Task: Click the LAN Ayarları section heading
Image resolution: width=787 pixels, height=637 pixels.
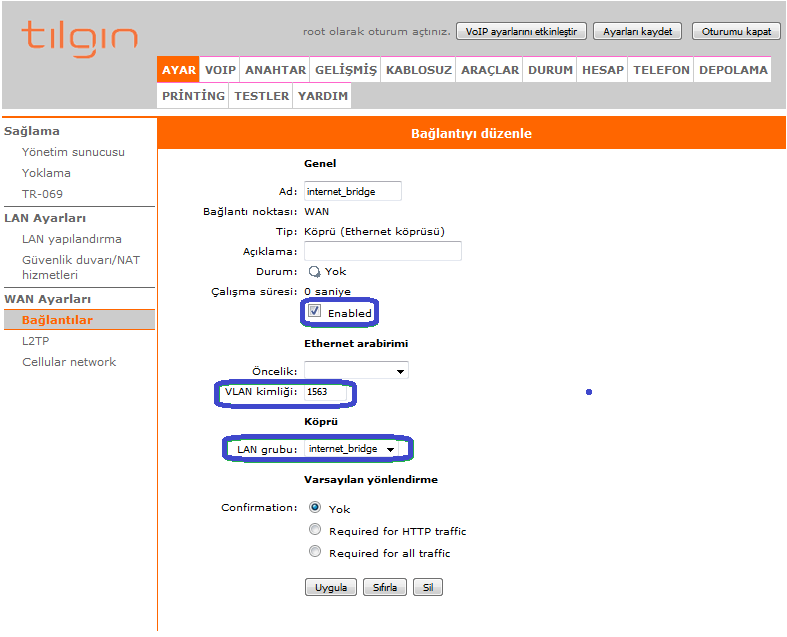Action: 45,218
